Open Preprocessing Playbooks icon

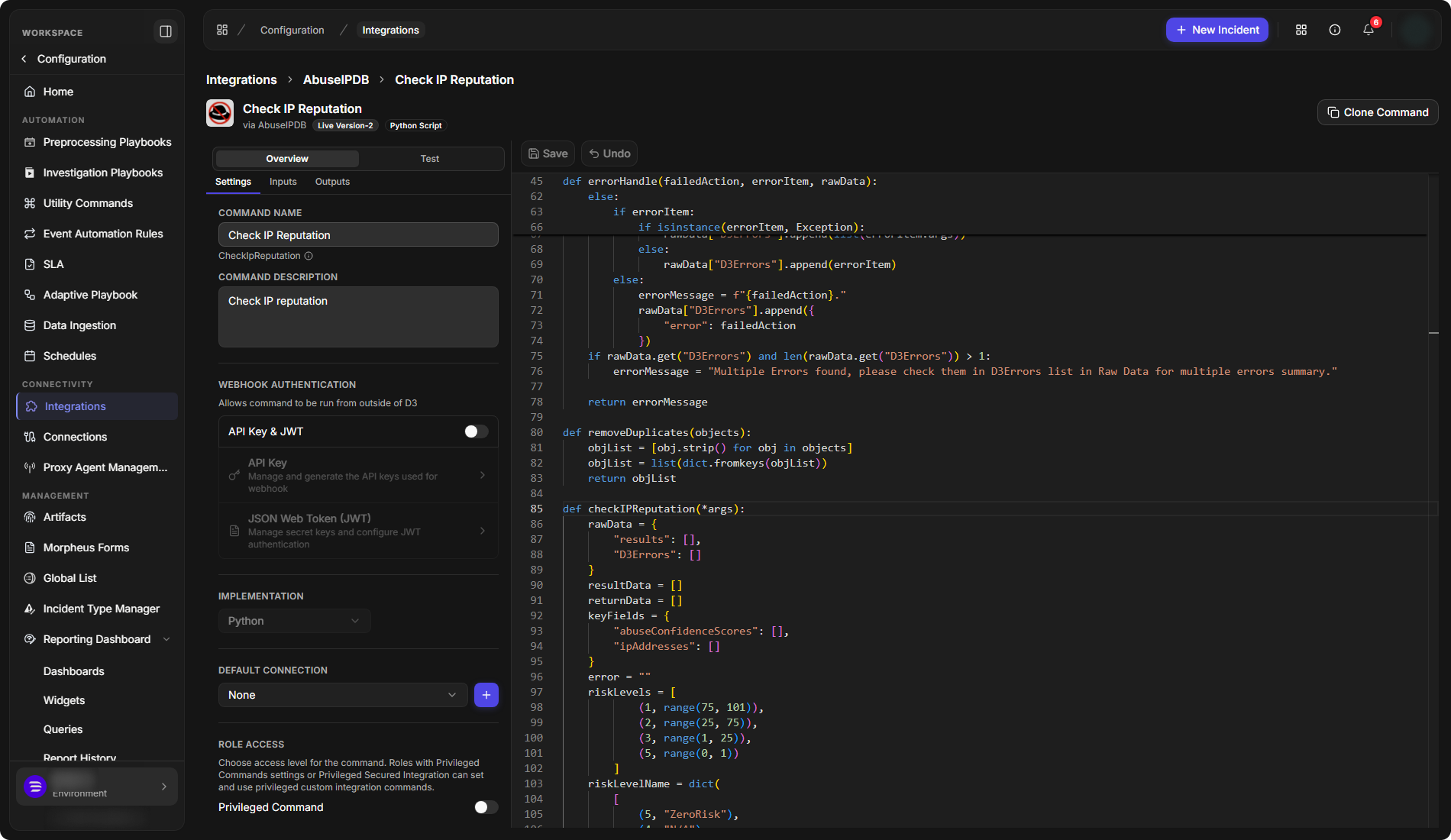30,142
